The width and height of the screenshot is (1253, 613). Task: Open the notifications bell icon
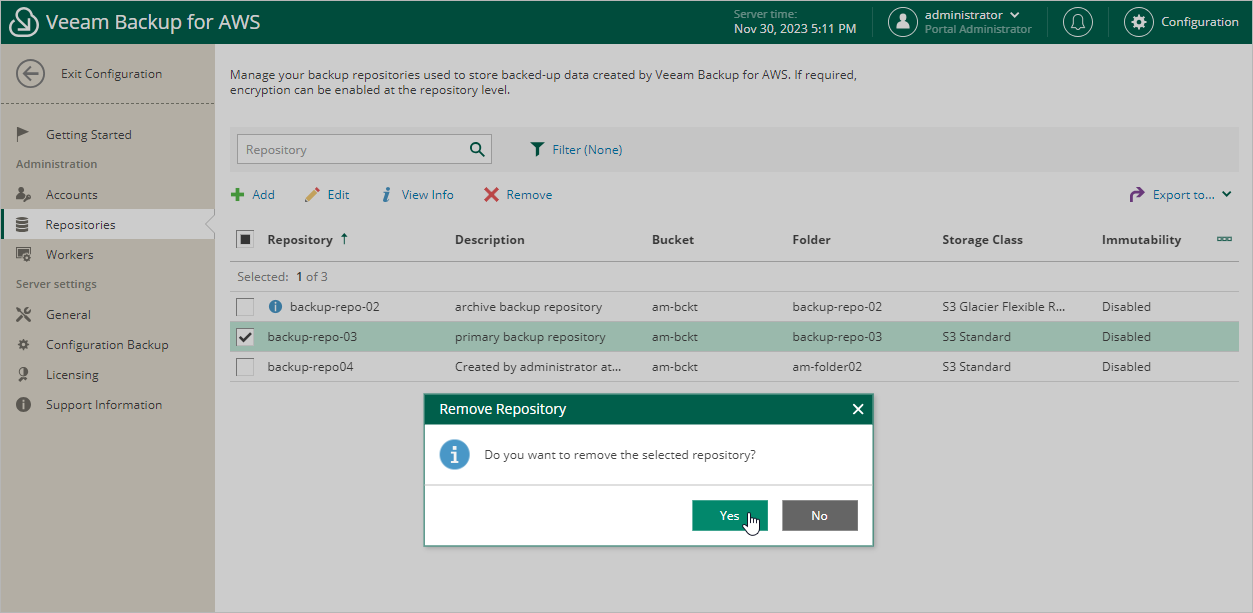coord(1077,22)
